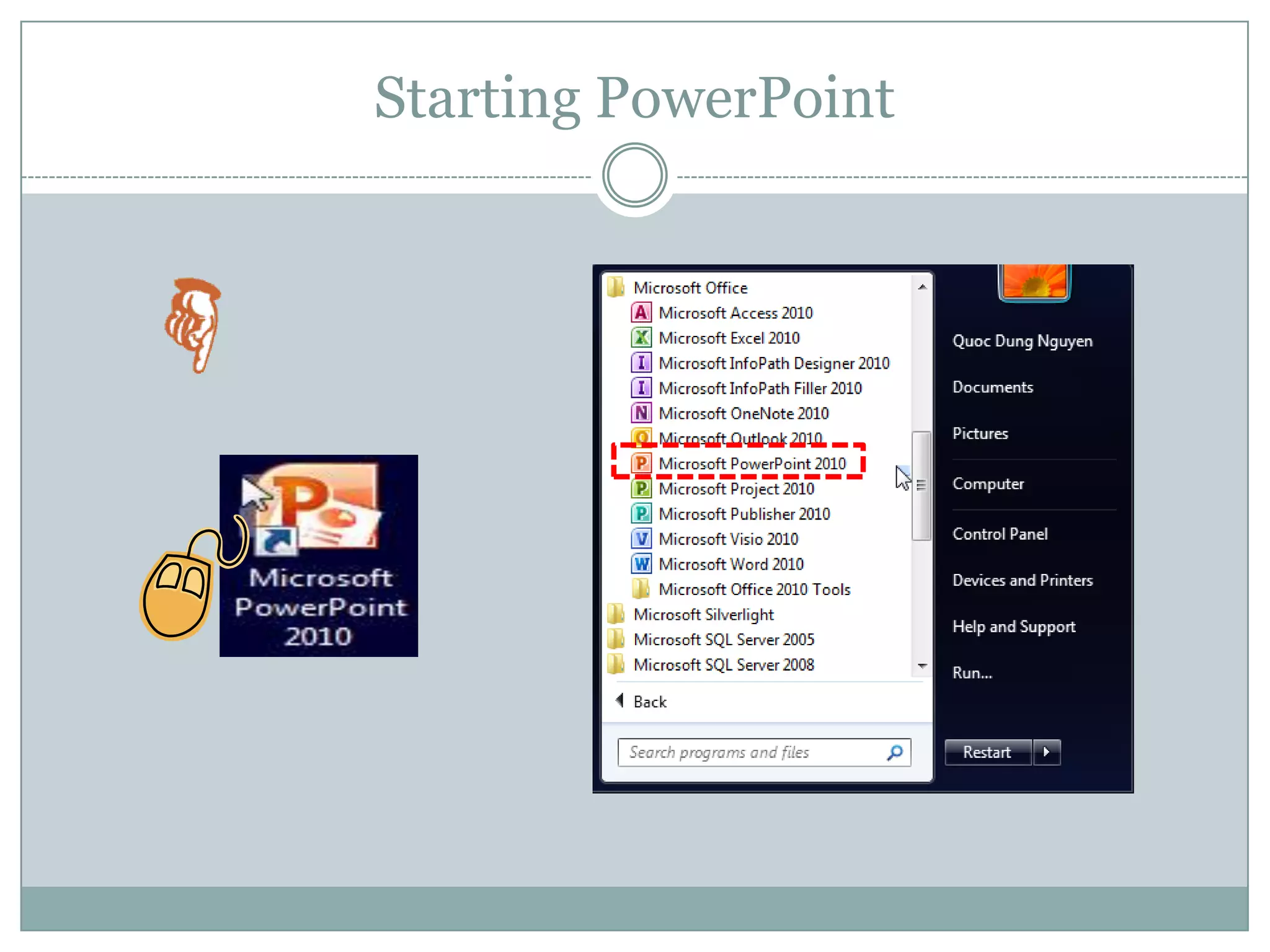This screenshot has height=952, width=1270.
Task: Open Control Panel from Start menu
Action: click(x=1000, y=534)
